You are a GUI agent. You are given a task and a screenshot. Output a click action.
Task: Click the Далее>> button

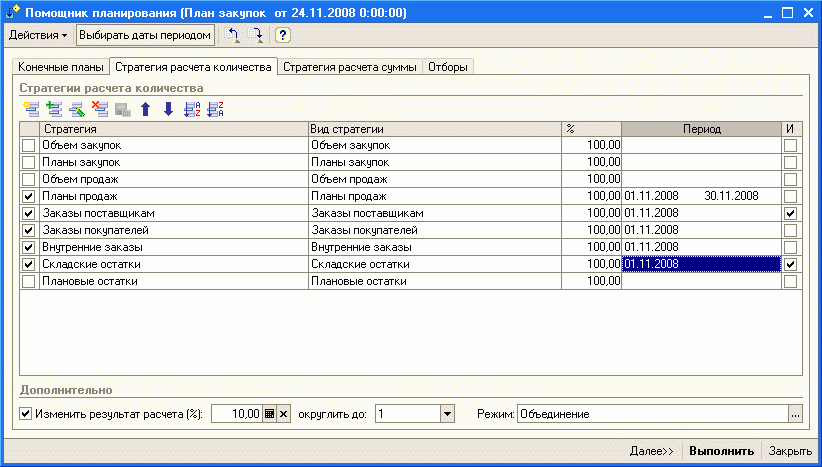coord(652,451)
